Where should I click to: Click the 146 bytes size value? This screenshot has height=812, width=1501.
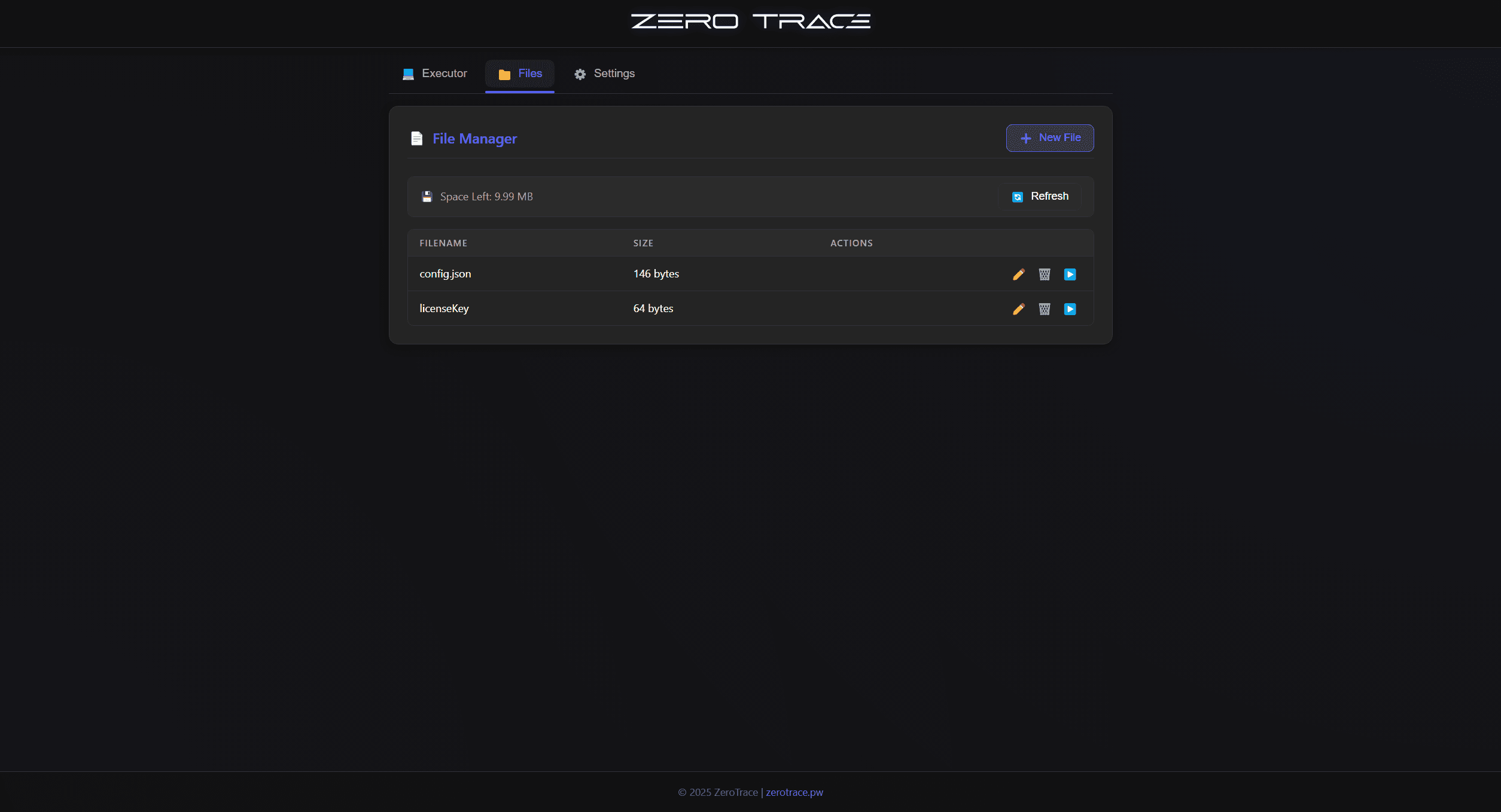[x=656, y=274]
